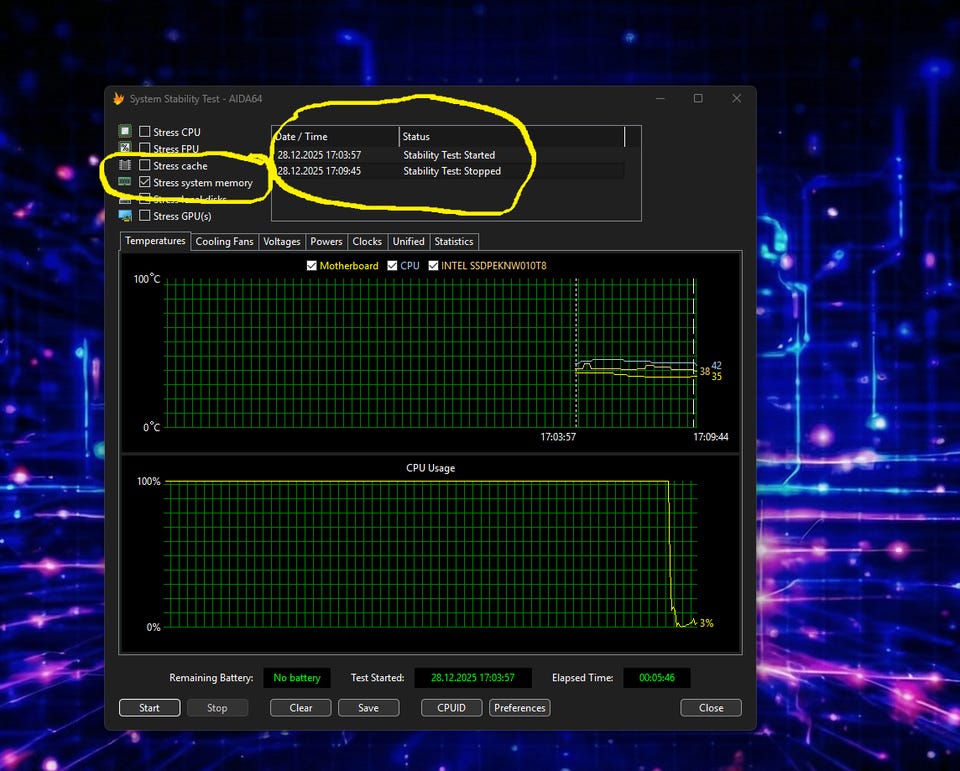
Task: Go to the Statistics tab
Action: (453, 242)
